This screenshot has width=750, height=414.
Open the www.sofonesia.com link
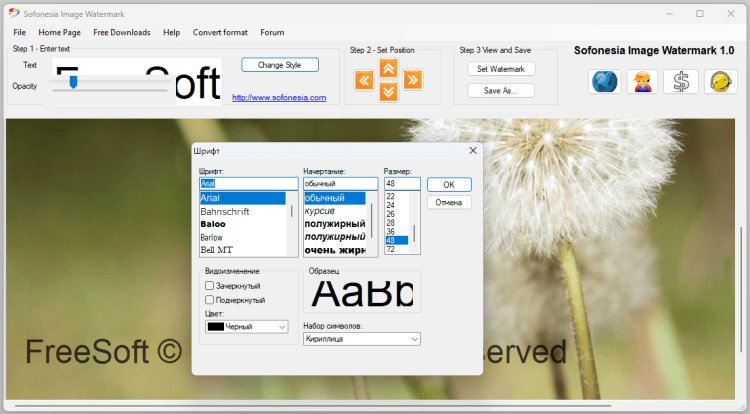(x=279, y=98)
